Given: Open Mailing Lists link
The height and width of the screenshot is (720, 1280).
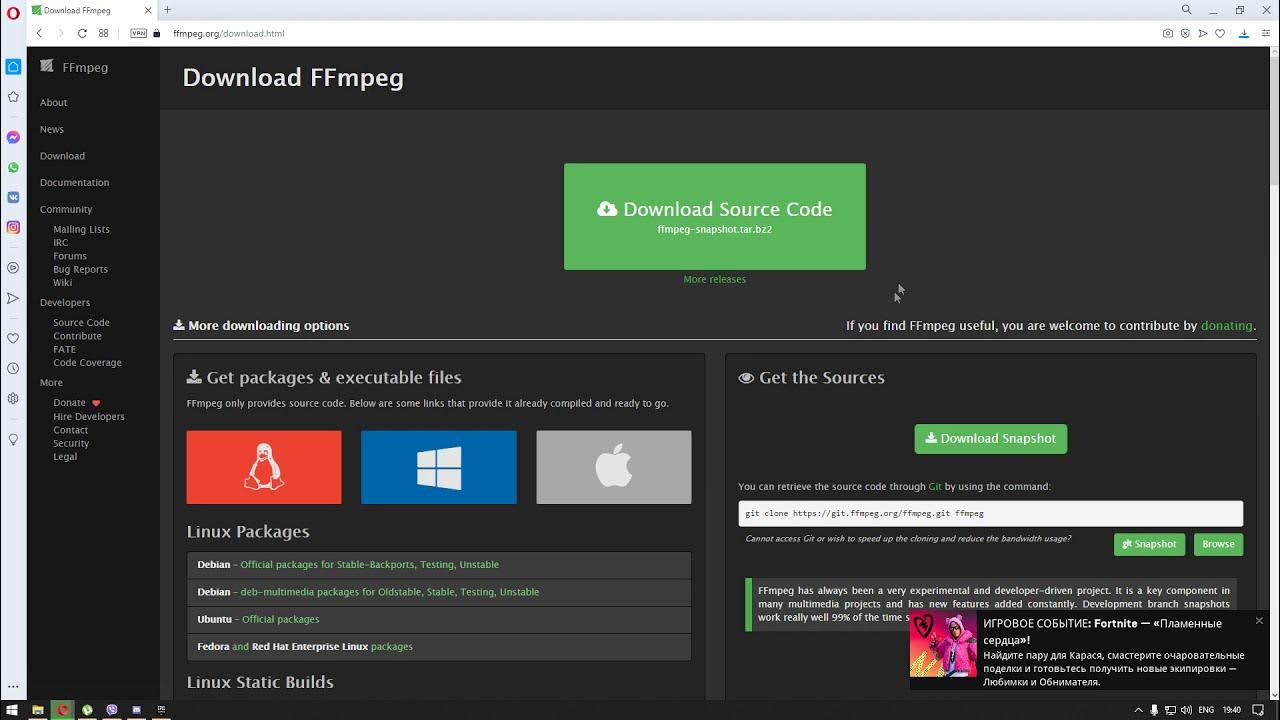Looking at the screenshot, I should point(81,229).
